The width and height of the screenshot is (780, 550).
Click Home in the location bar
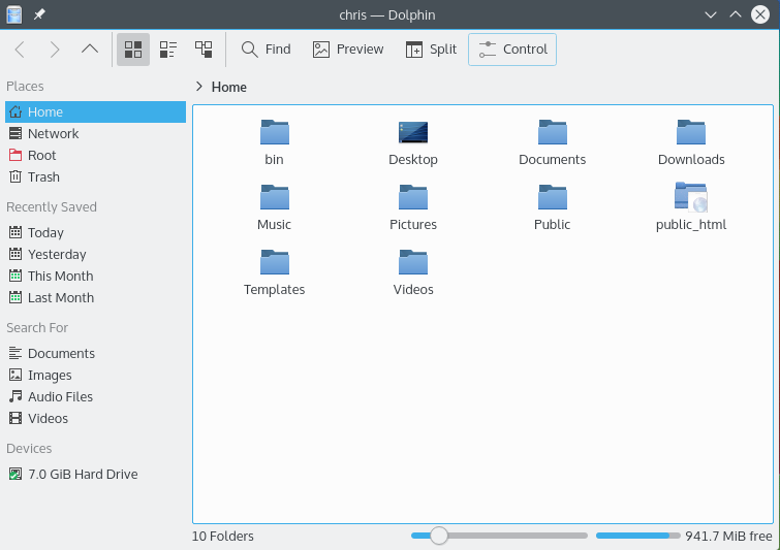click(229, 87)
